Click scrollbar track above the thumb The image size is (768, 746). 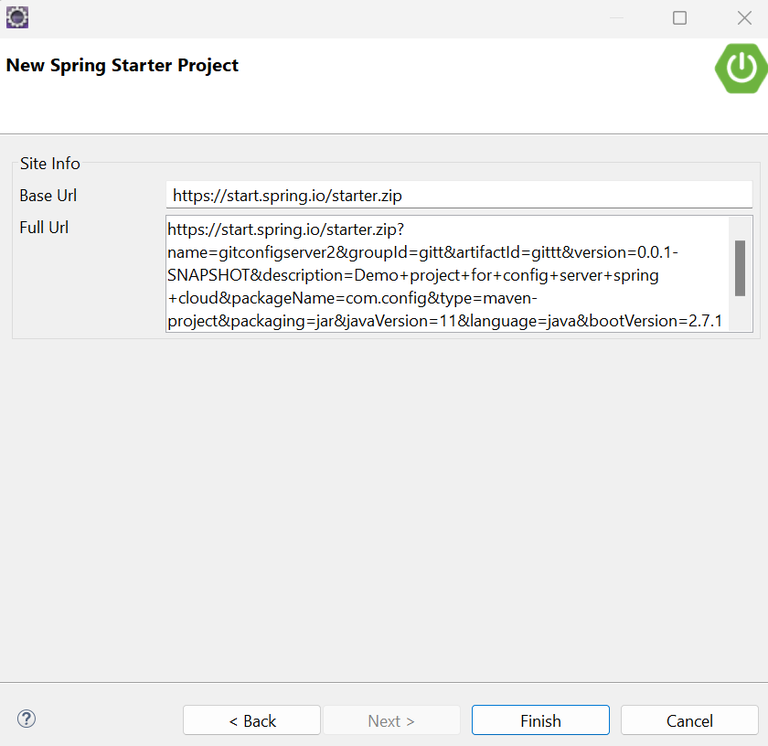pos(740,228)
